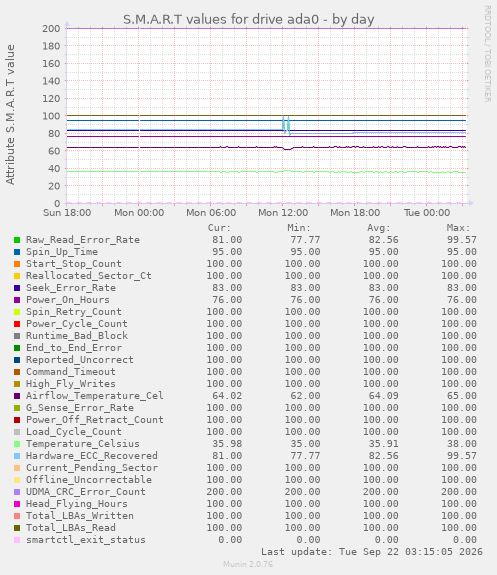Click the Avg: column header
Viewport: 497px width, 575px height.
point(379,228)
